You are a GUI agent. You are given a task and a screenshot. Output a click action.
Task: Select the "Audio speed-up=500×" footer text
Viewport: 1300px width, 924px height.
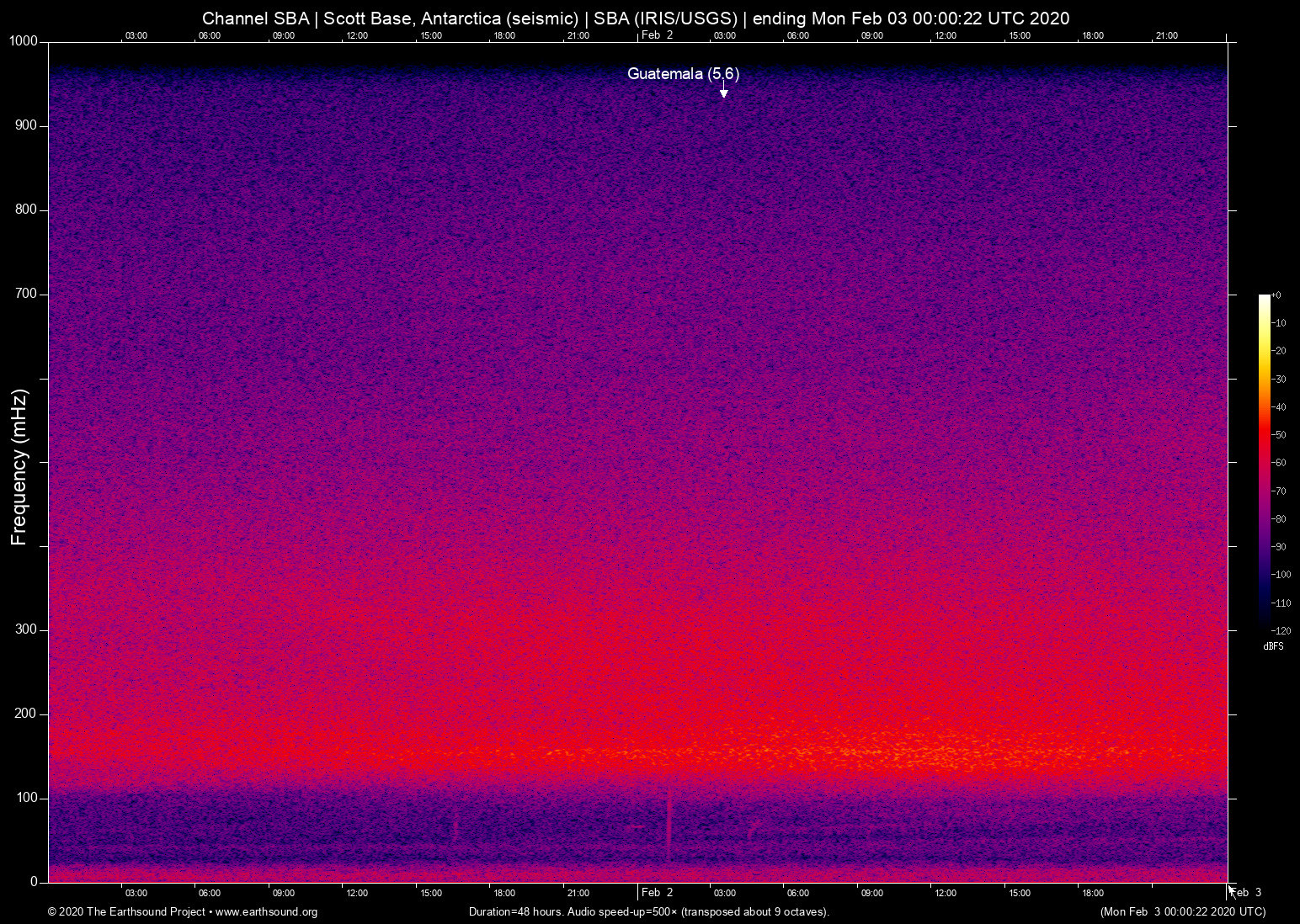tap(622, 912)
